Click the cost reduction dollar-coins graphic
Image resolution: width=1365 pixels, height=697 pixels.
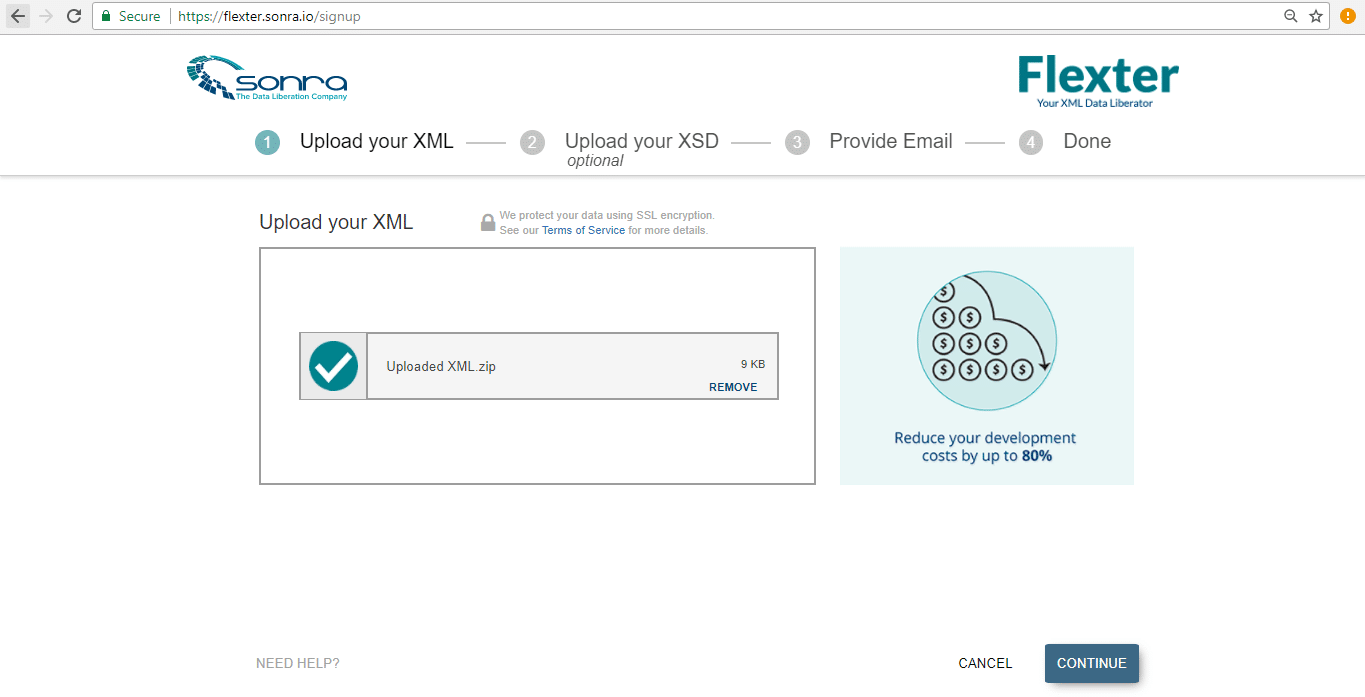[987, 341]
